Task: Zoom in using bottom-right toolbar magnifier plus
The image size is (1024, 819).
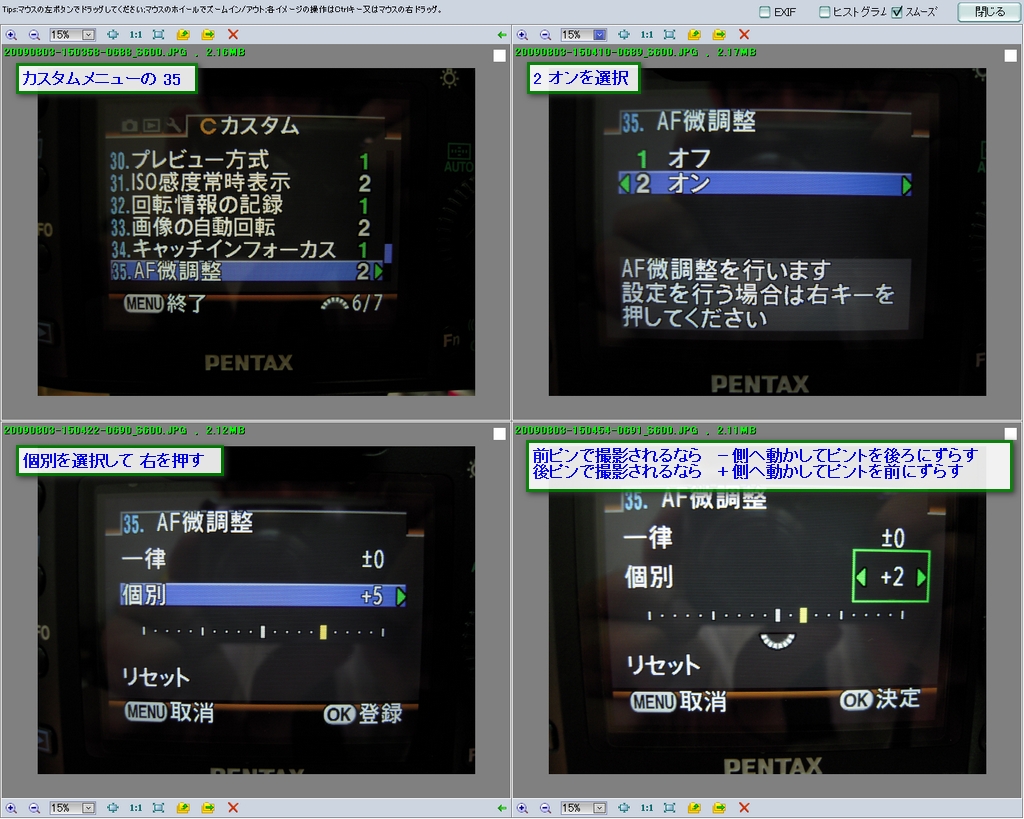Action: pos(522,808)
